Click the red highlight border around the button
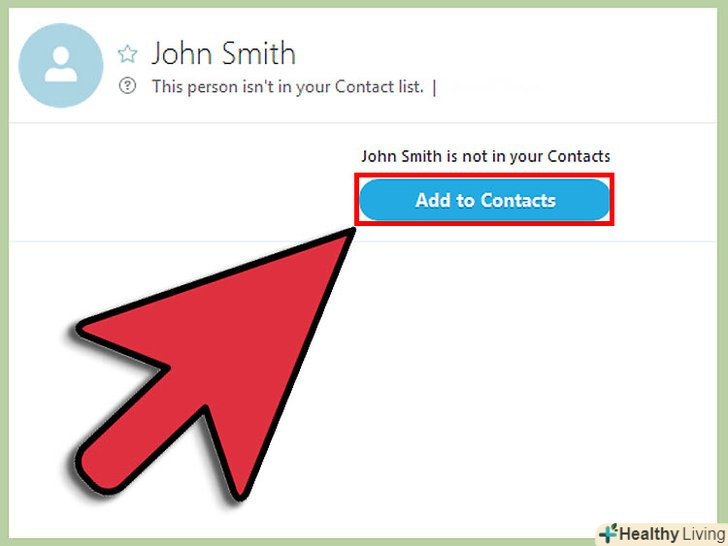Viewport: 728px width, 546px height. tap(484, 175)
